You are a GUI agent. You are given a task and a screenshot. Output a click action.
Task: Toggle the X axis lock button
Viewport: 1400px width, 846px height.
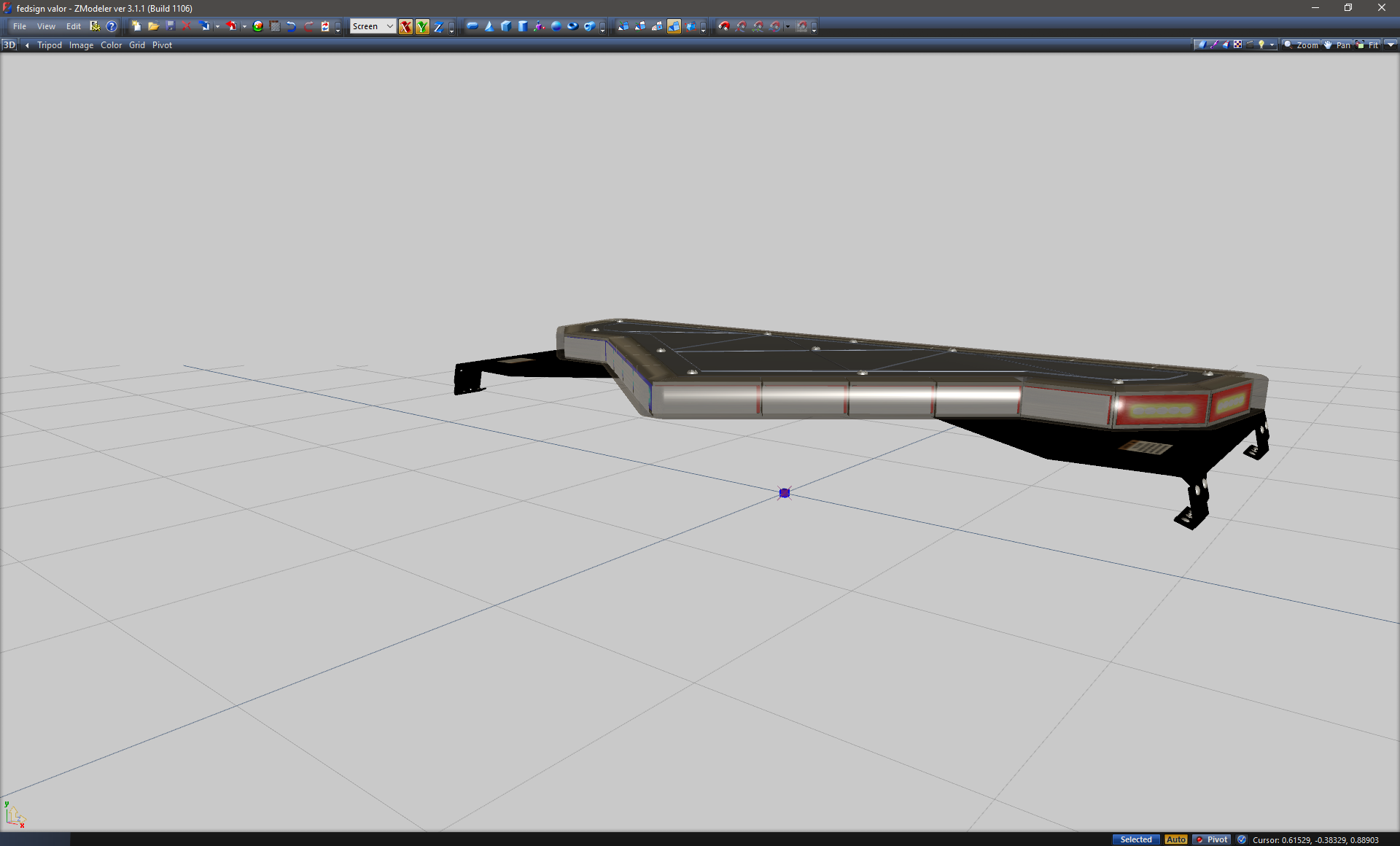pos(405,27)
